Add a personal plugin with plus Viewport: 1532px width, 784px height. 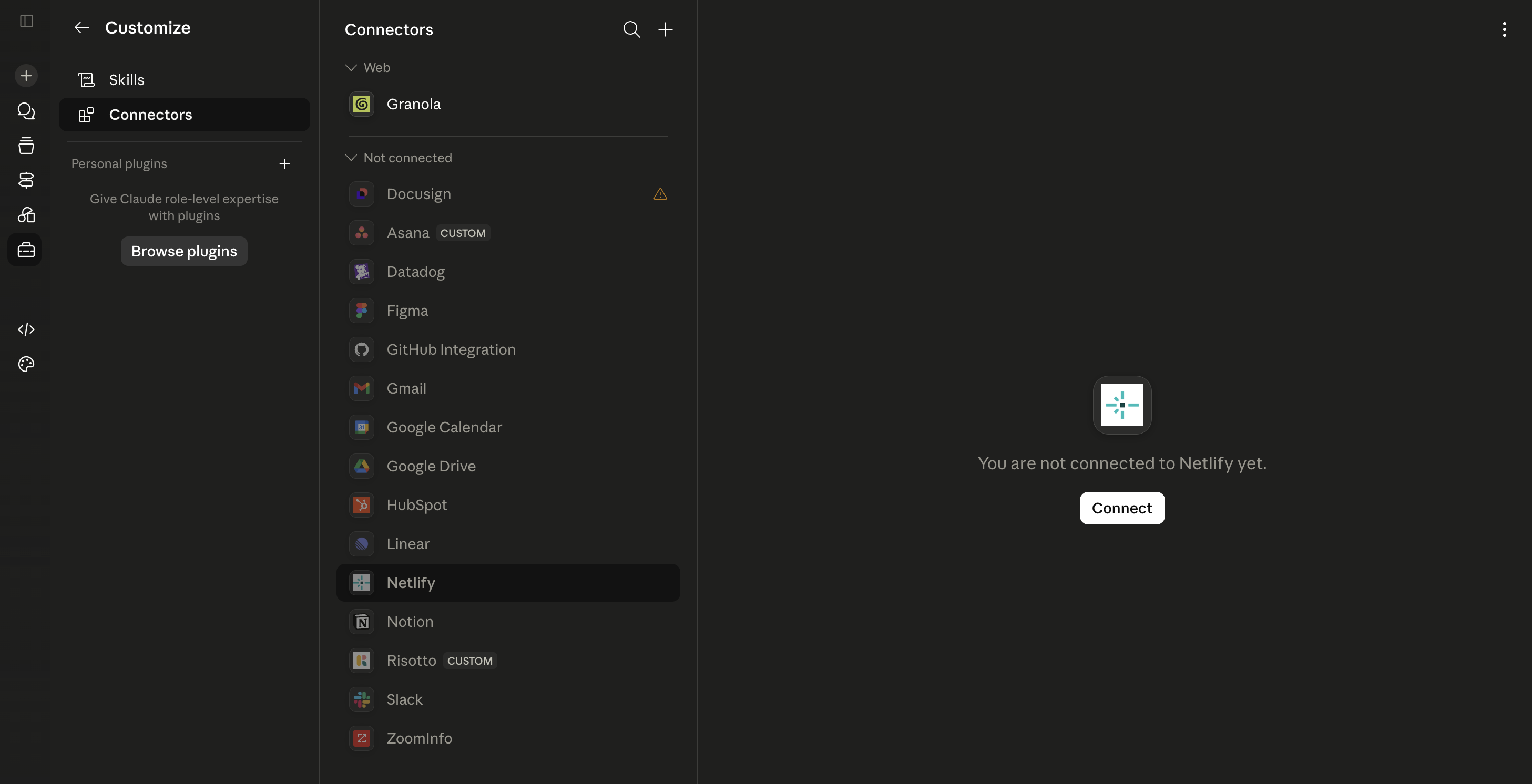284,164
